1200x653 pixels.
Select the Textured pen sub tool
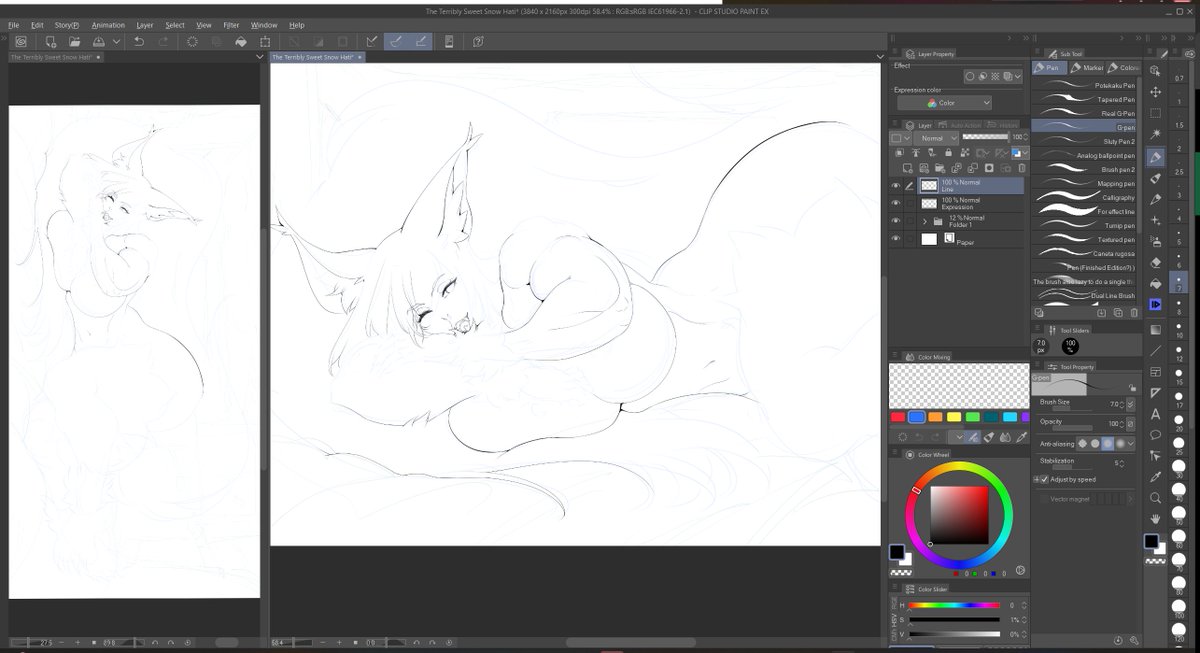[1084, 239]
